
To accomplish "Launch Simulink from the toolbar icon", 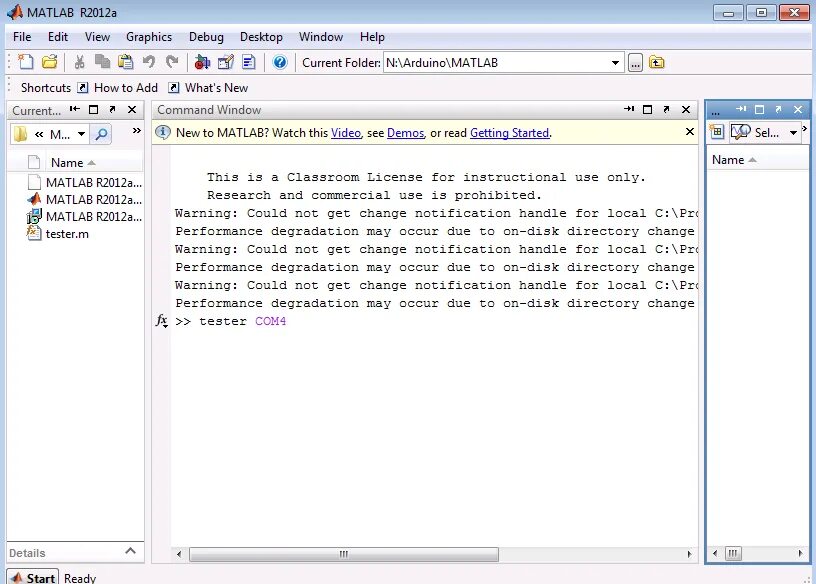I will coord(202,62).
